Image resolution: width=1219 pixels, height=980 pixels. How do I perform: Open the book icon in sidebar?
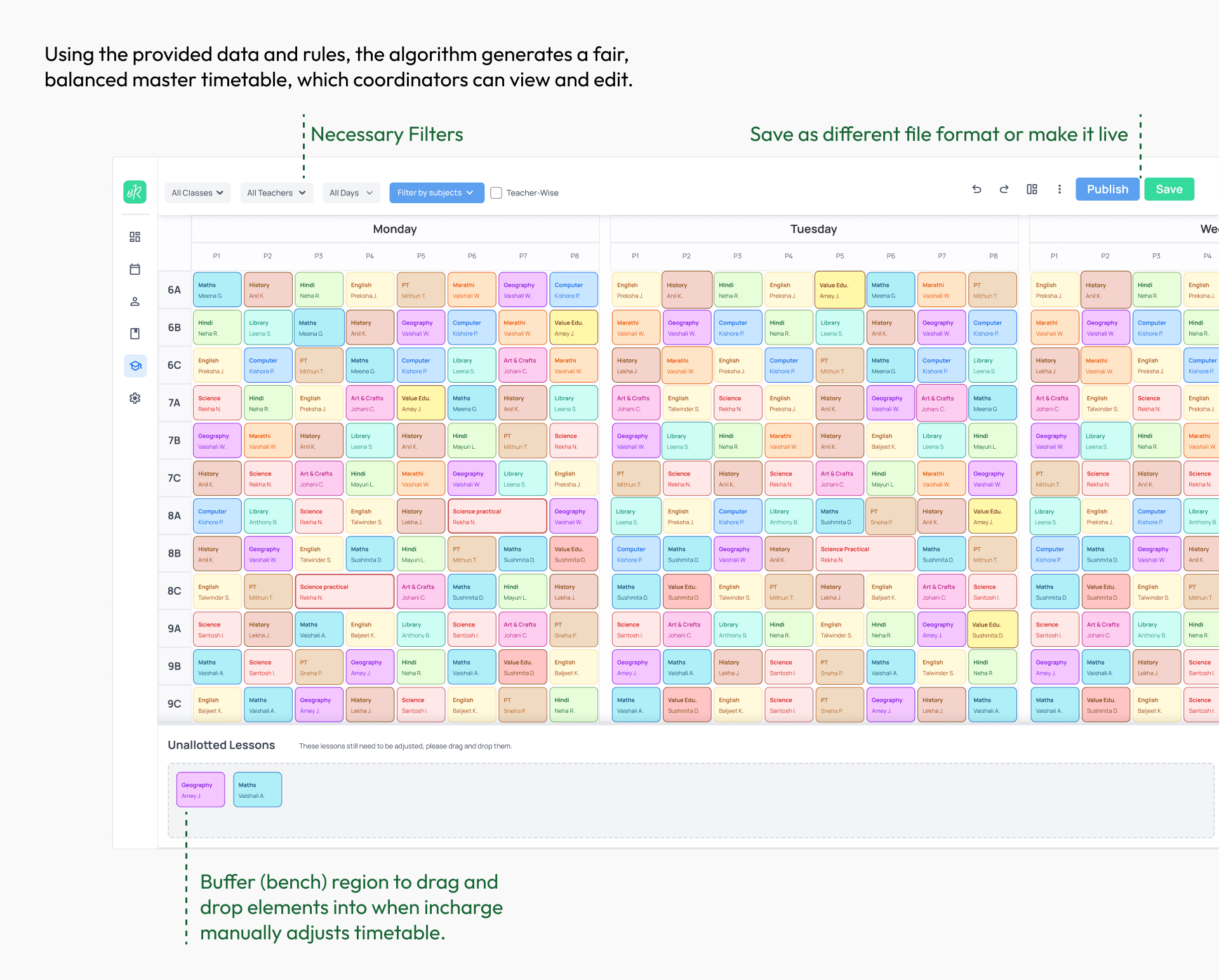tap(135, 333)
